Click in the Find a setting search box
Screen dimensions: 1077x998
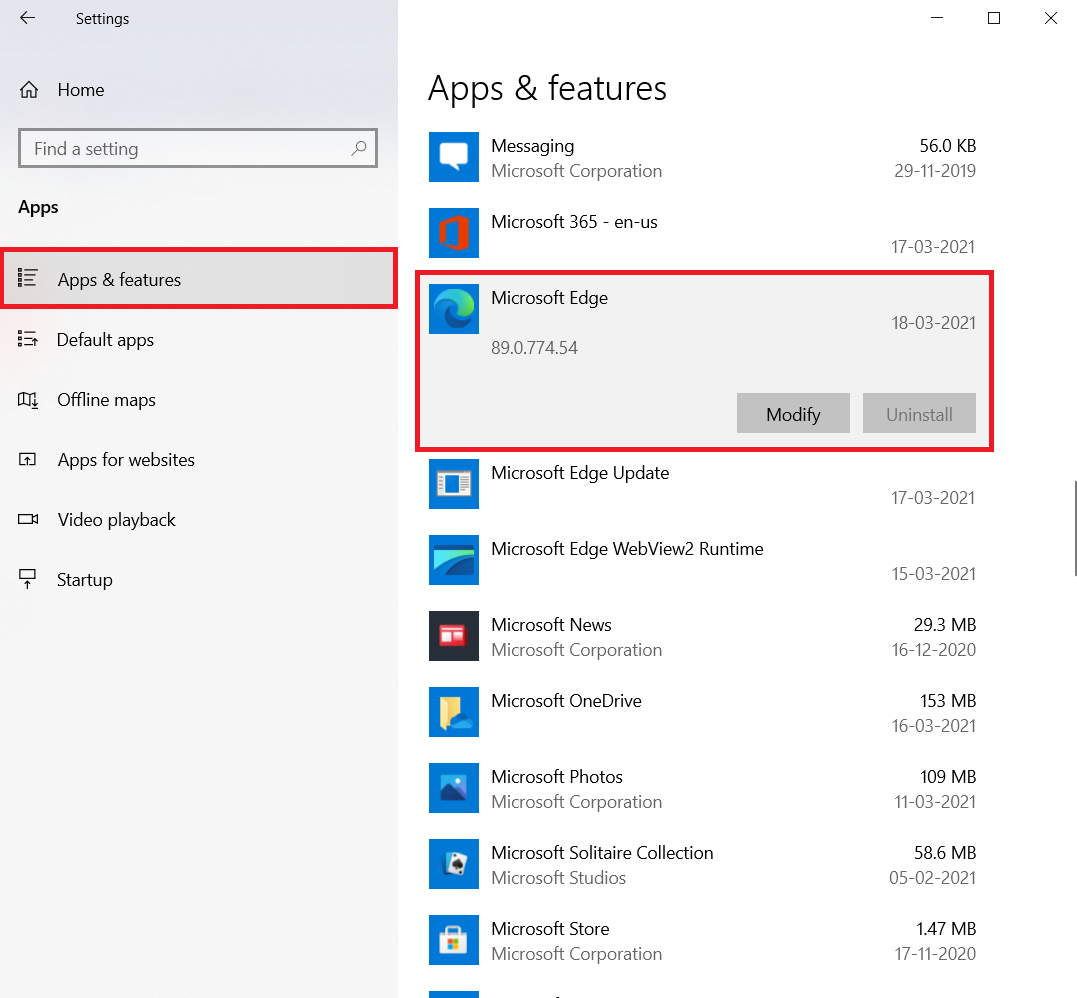198,148
